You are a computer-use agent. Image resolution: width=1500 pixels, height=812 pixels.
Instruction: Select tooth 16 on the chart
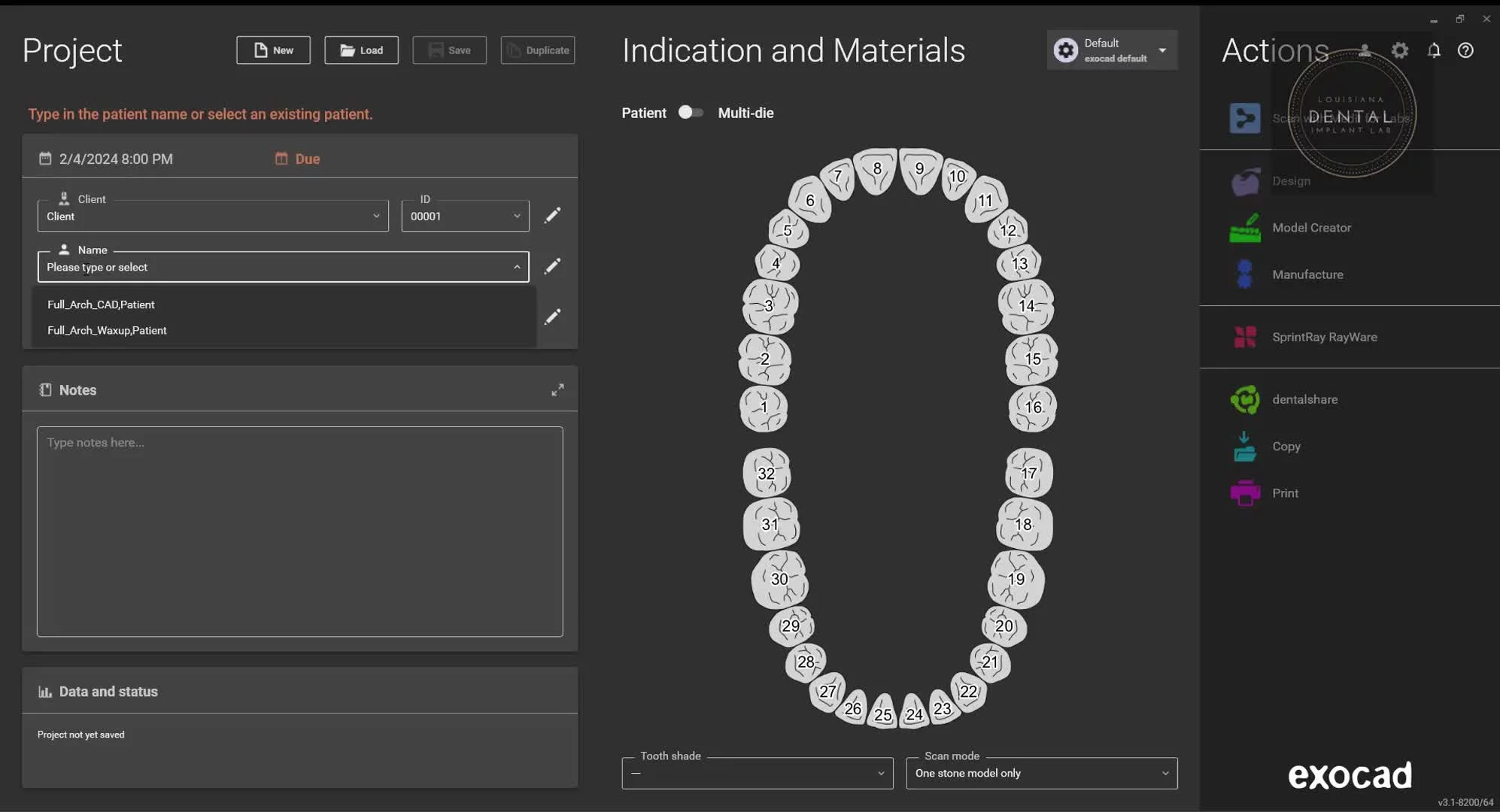coord(1033,408)
